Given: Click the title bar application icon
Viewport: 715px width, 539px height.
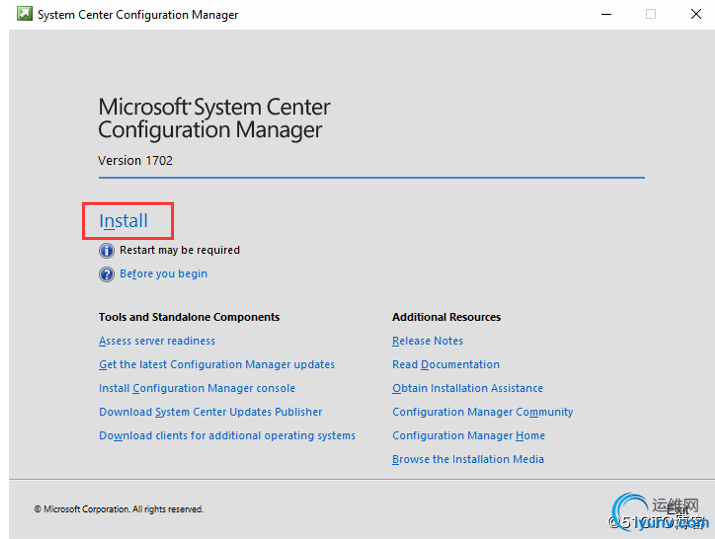Looking at the screenshot, I should coord(23,14).
